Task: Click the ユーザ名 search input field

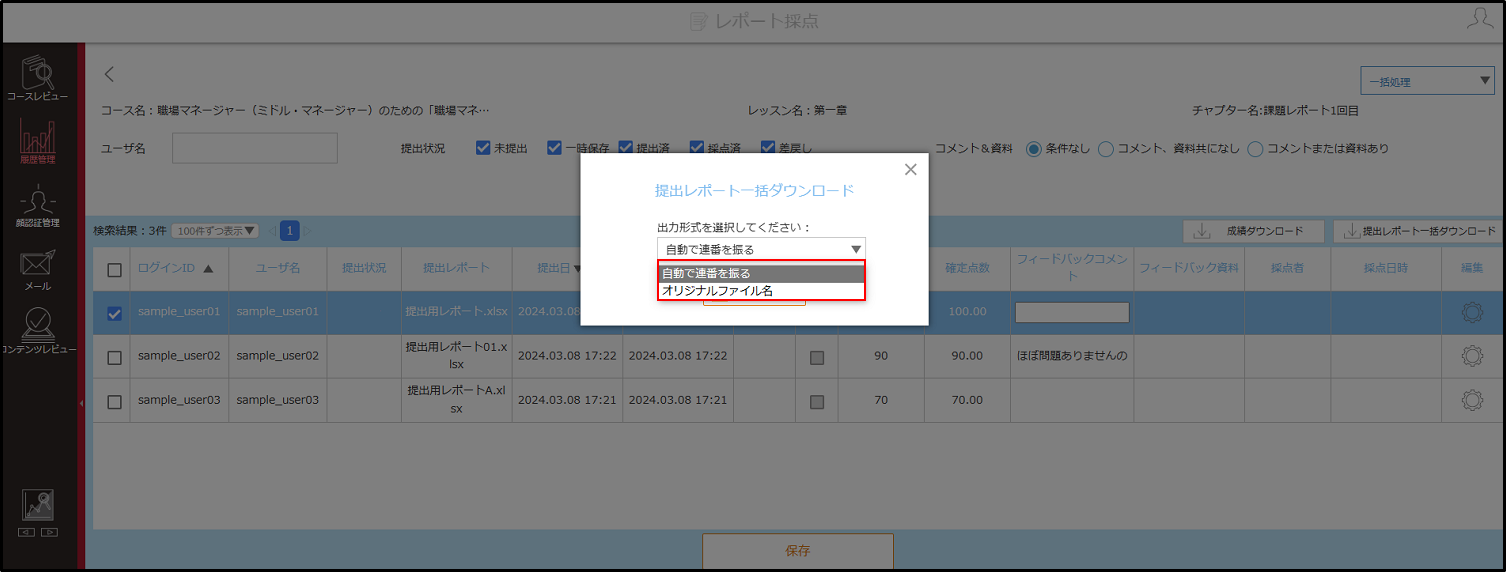Action: pyautogui.click(x=255, y=148)
